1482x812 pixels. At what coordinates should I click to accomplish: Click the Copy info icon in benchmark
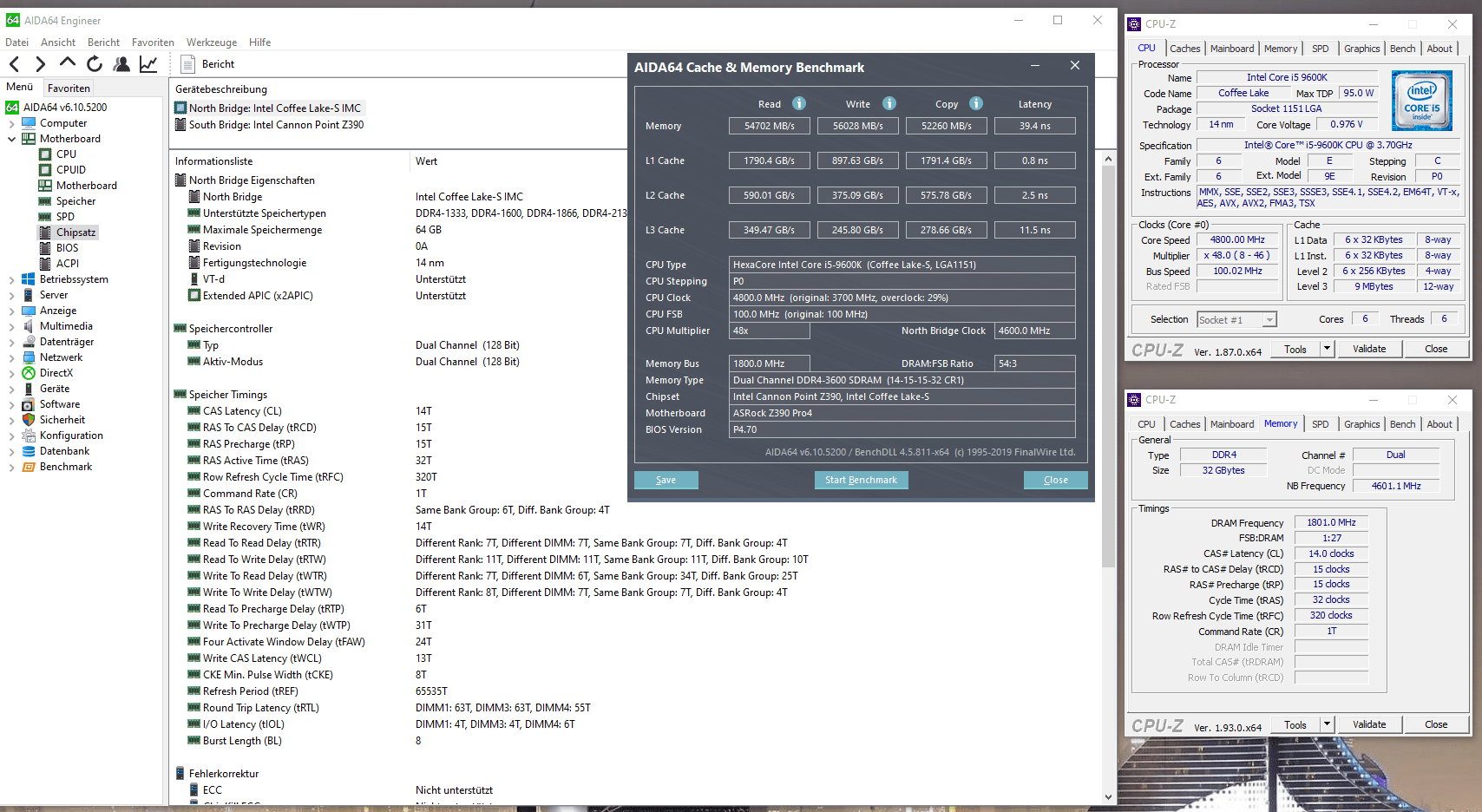[x=976, y=103]
